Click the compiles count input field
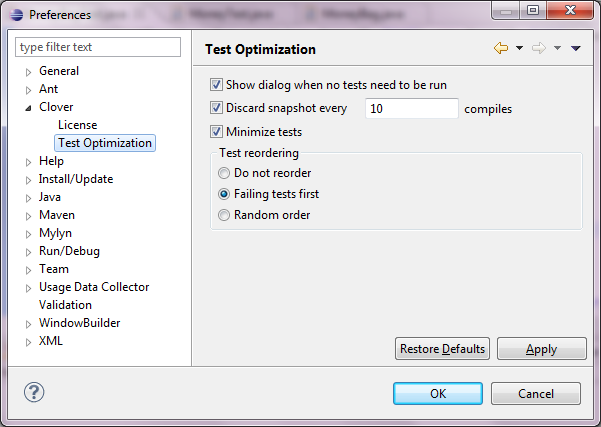 pos(411,108)
